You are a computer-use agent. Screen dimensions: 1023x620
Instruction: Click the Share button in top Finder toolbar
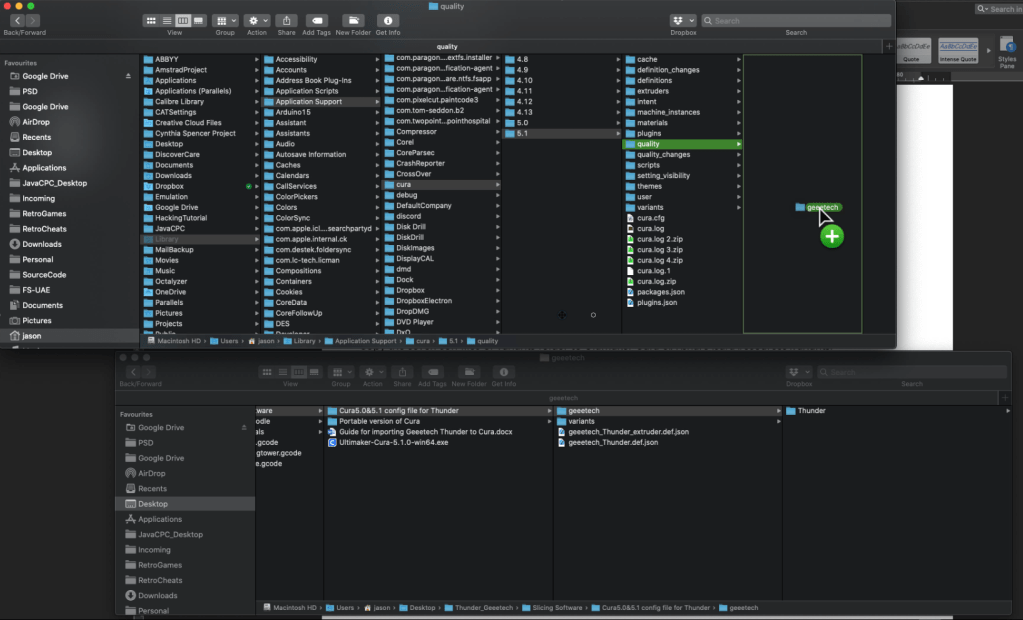(x=286, y=20)
